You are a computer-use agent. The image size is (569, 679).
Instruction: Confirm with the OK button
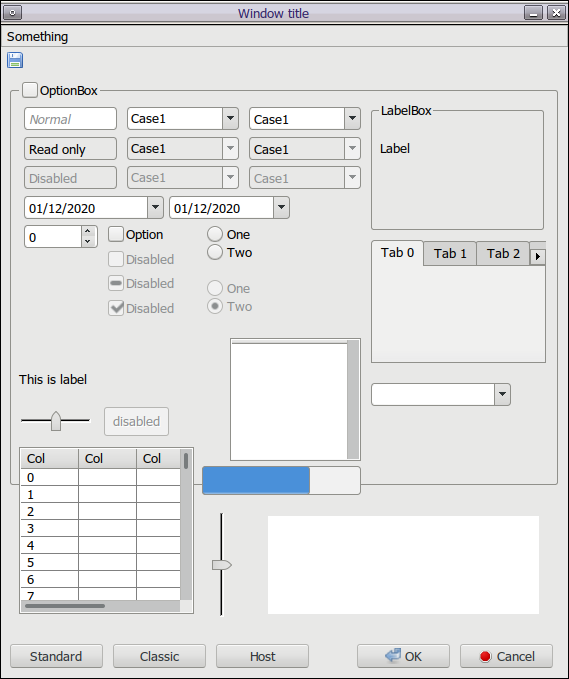pos(403,656)
